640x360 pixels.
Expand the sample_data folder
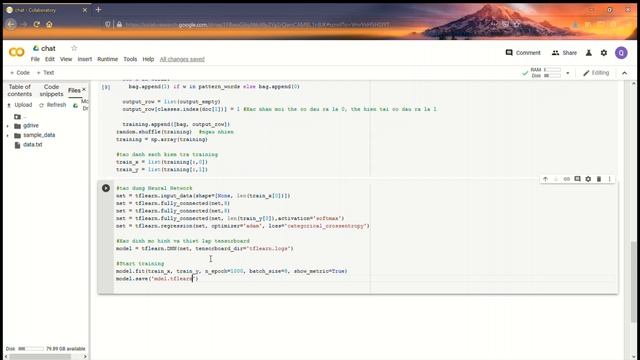point(7,135)
